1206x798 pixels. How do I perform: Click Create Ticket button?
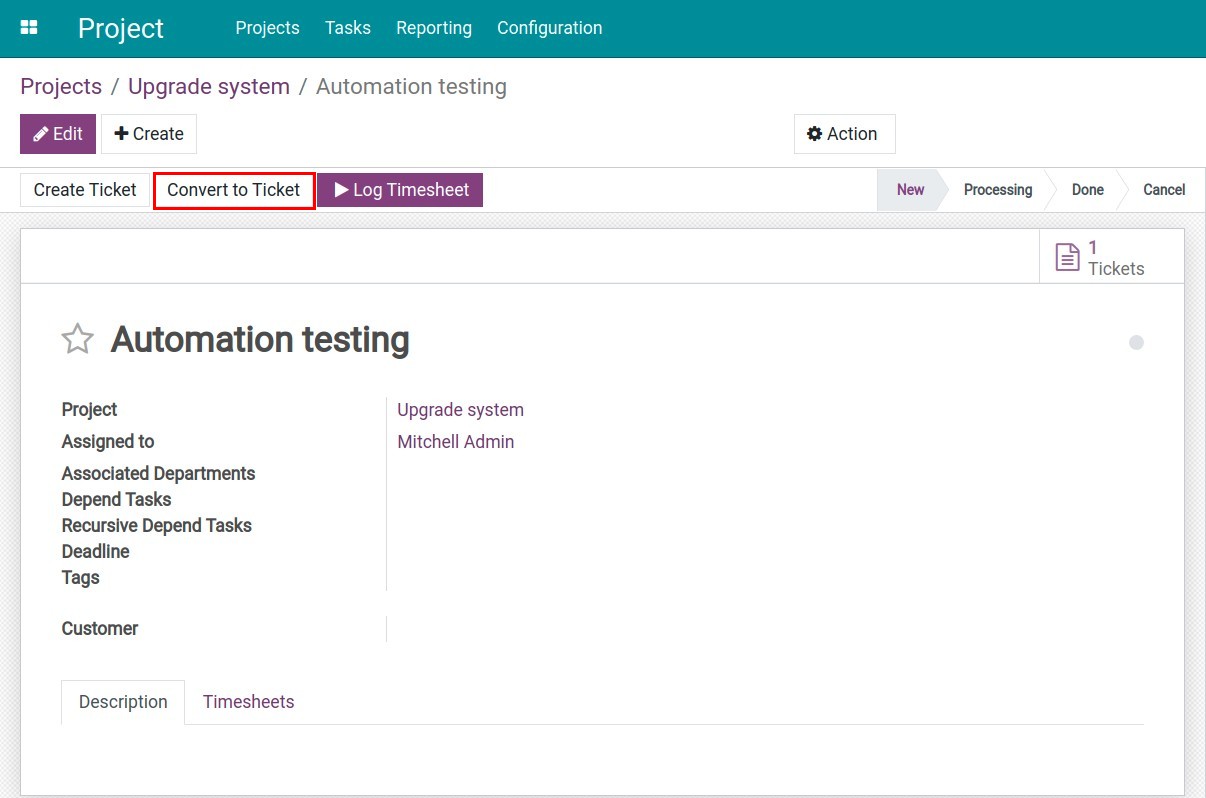tap(85, 190)
